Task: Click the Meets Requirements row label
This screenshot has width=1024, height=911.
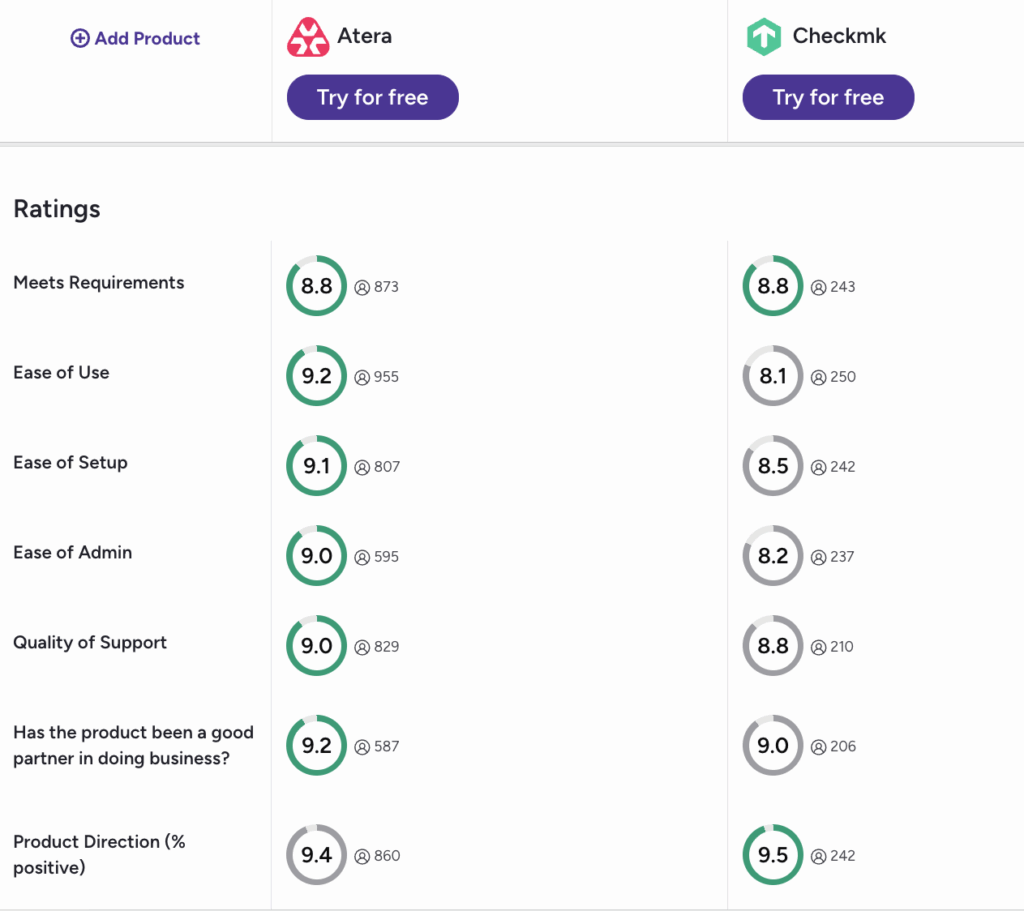Action: [99, 283]
